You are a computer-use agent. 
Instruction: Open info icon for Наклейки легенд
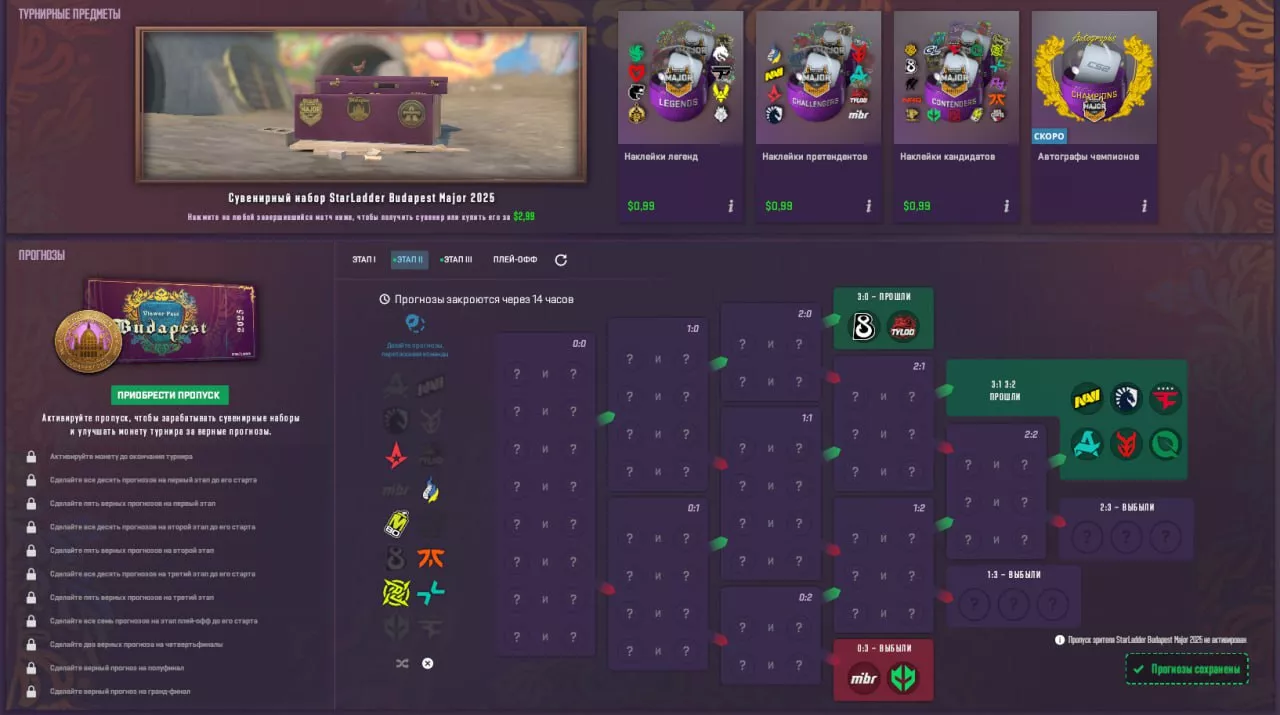(x=730, y=206)
